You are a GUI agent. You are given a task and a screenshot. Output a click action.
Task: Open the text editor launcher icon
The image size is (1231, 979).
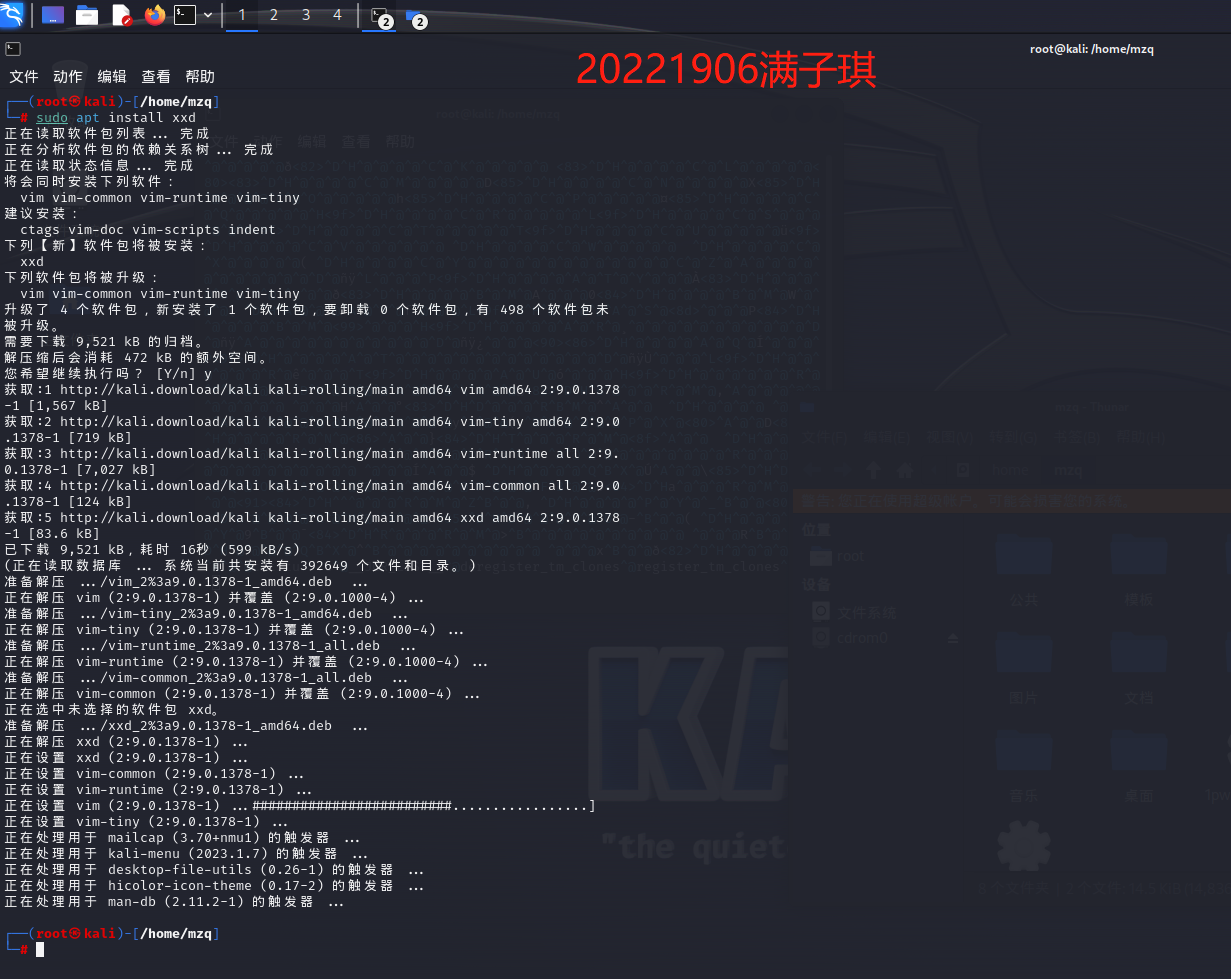click(121, 15)
